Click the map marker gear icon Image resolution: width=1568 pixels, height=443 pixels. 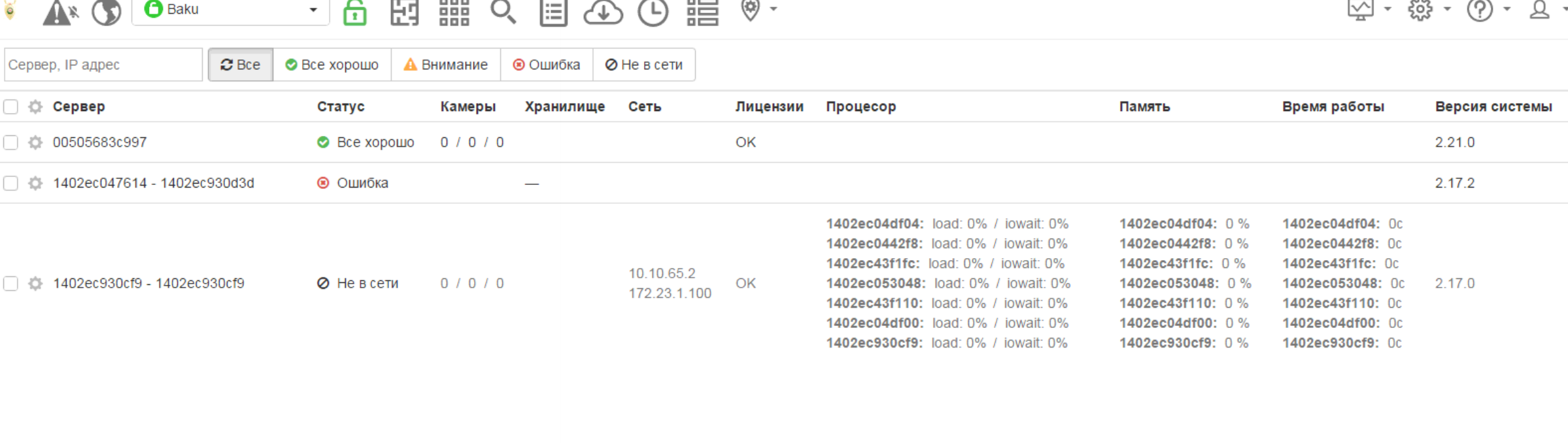coord(751,9)
